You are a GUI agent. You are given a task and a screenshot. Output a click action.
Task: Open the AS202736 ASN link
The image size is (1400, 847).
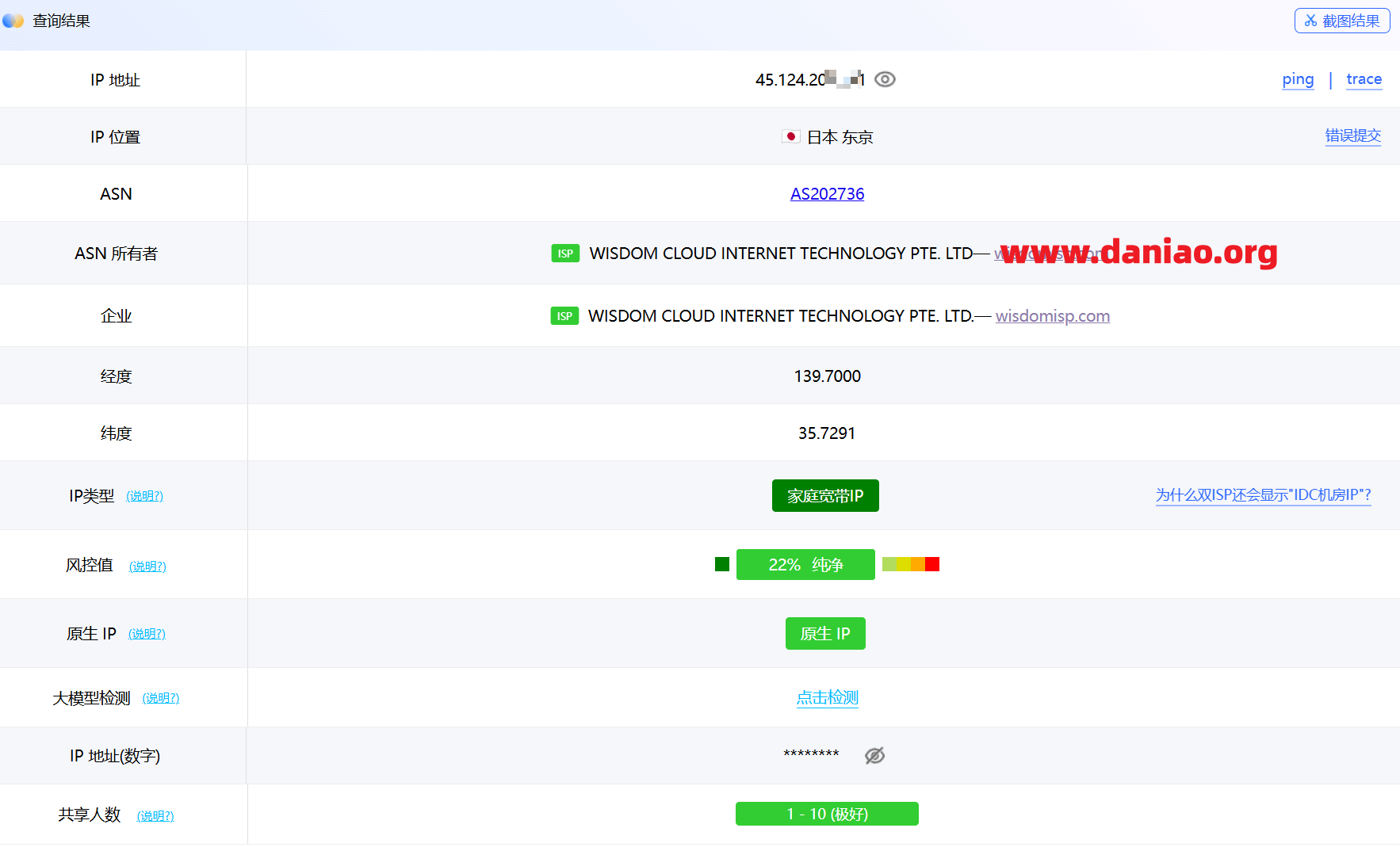coord(827,194)
